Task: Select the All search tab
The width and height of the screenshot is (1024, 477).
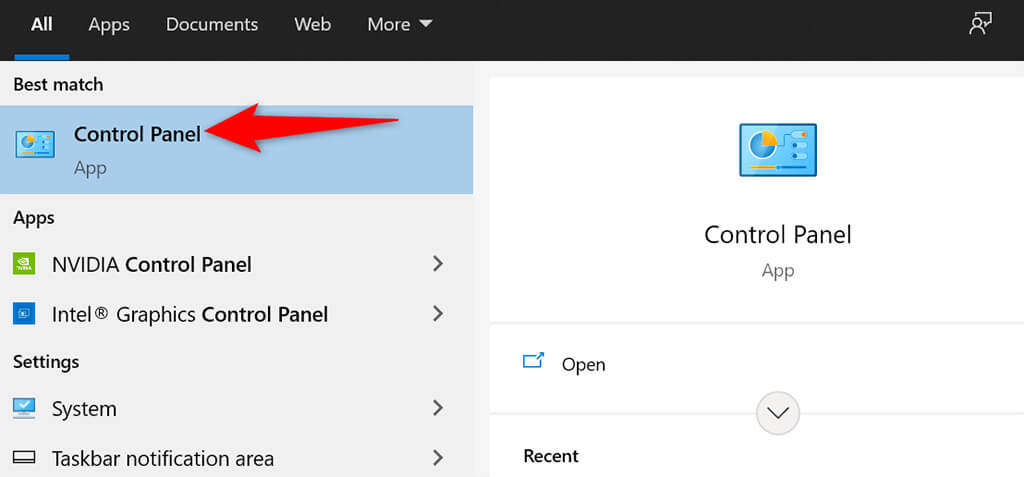Action: 41,24
